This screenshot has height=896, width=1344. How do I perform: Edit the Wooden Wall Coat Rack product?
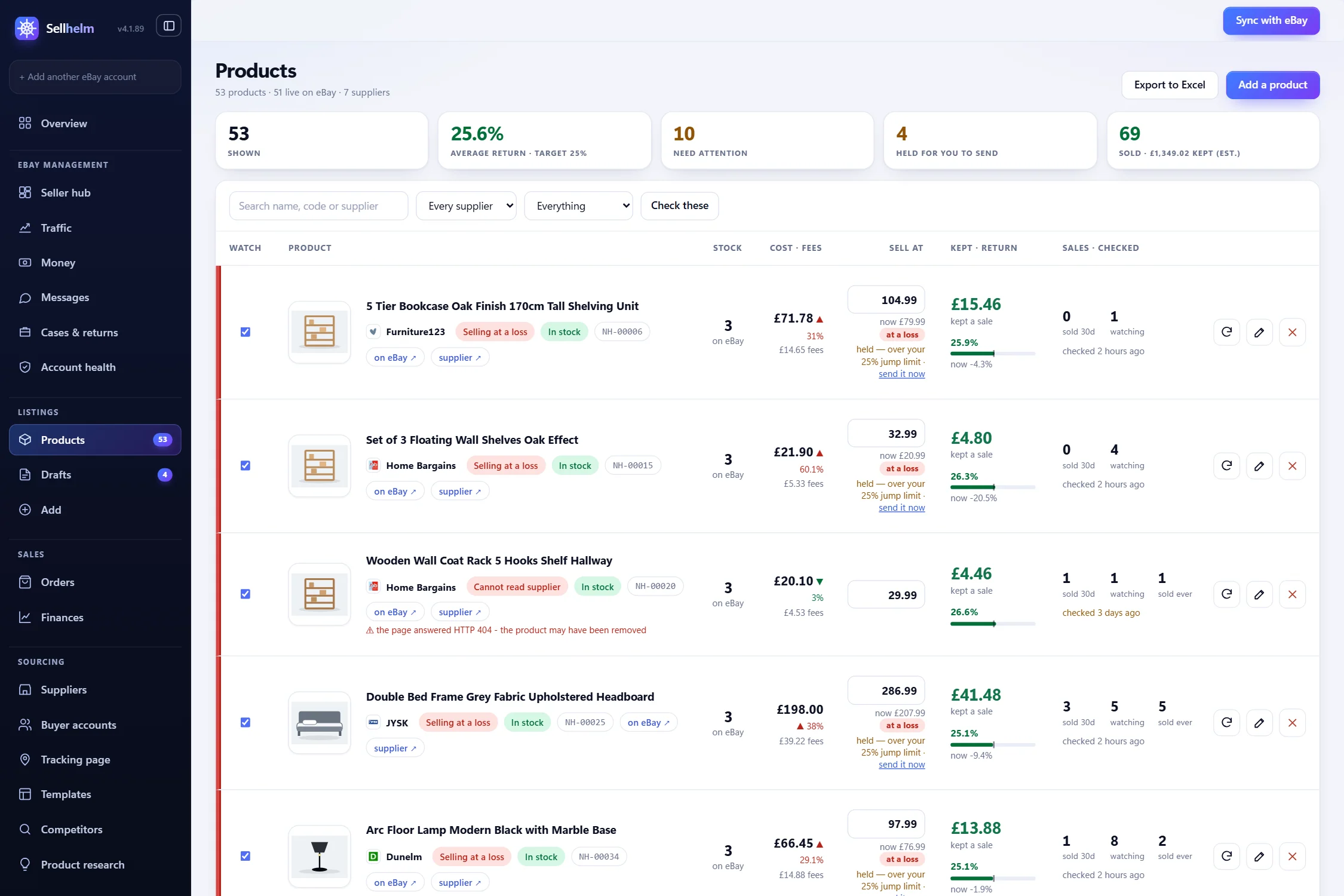pyautogui.click(x=1259, y=594)
